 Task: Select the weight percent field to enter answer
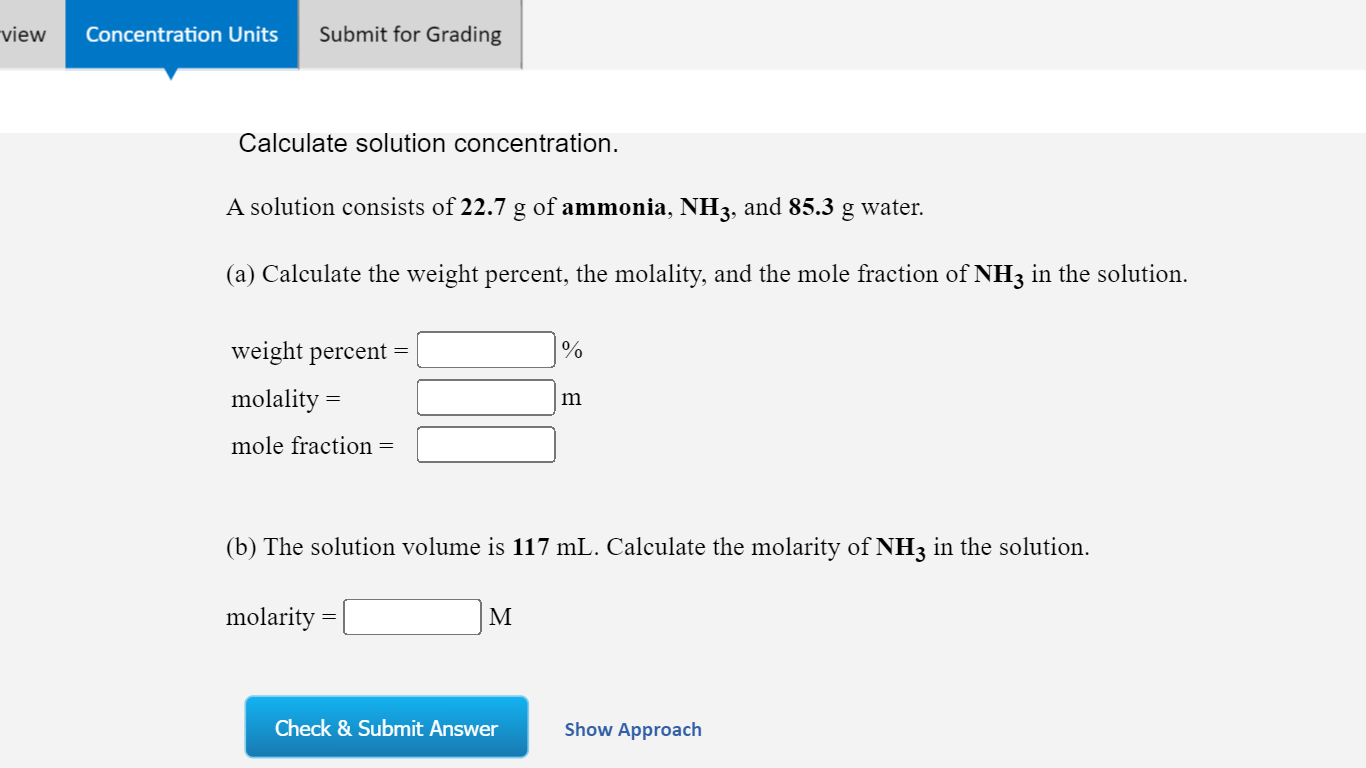(485, 349)
